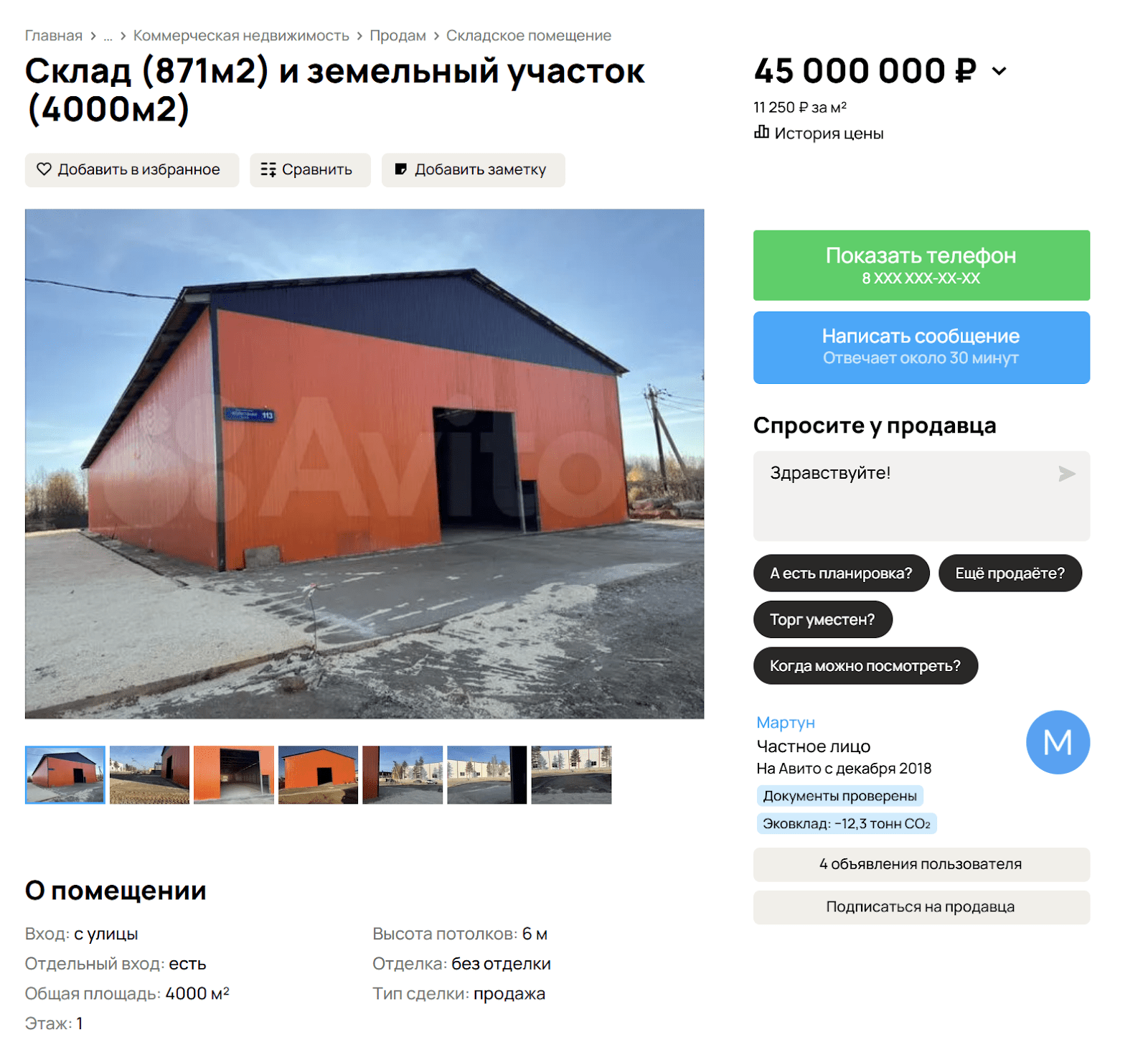Open the second photo thumbnail
The width and height of the screenshot is (1148, 1050).
[x=149, y=775]
